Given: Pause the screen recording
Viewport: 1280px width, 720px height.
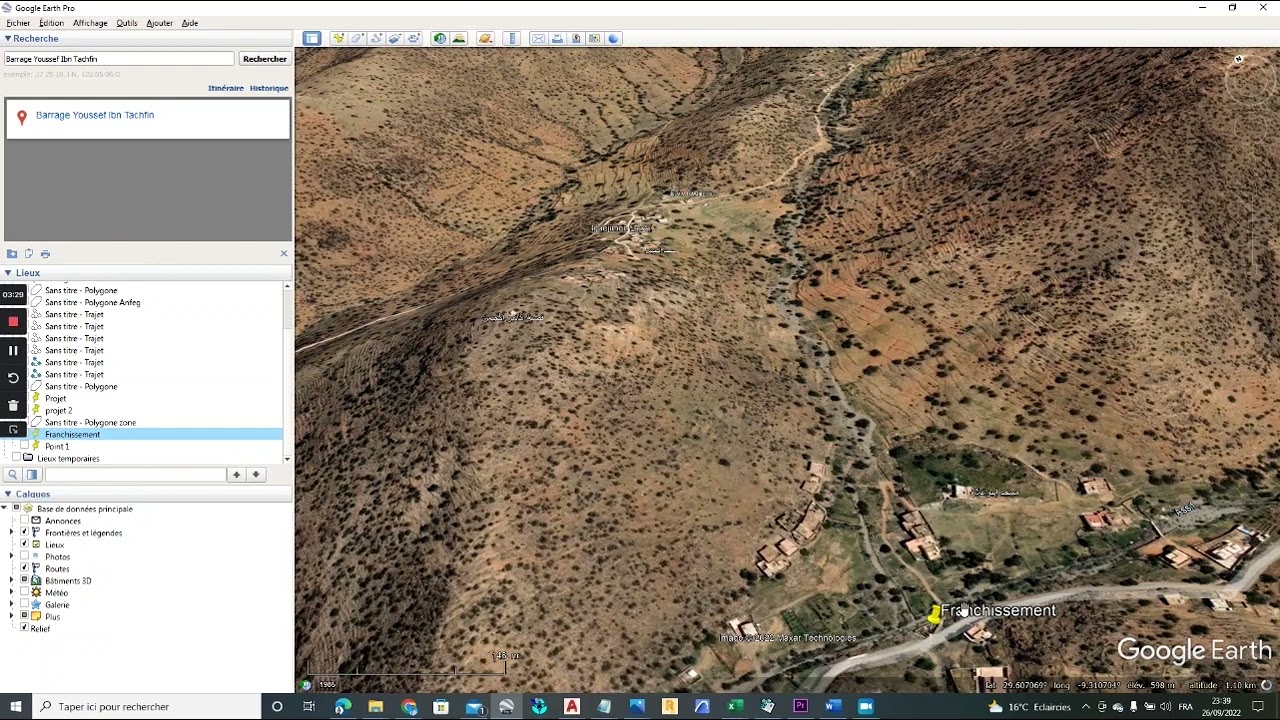Looking at the screenshot, I should click(13, 350).
